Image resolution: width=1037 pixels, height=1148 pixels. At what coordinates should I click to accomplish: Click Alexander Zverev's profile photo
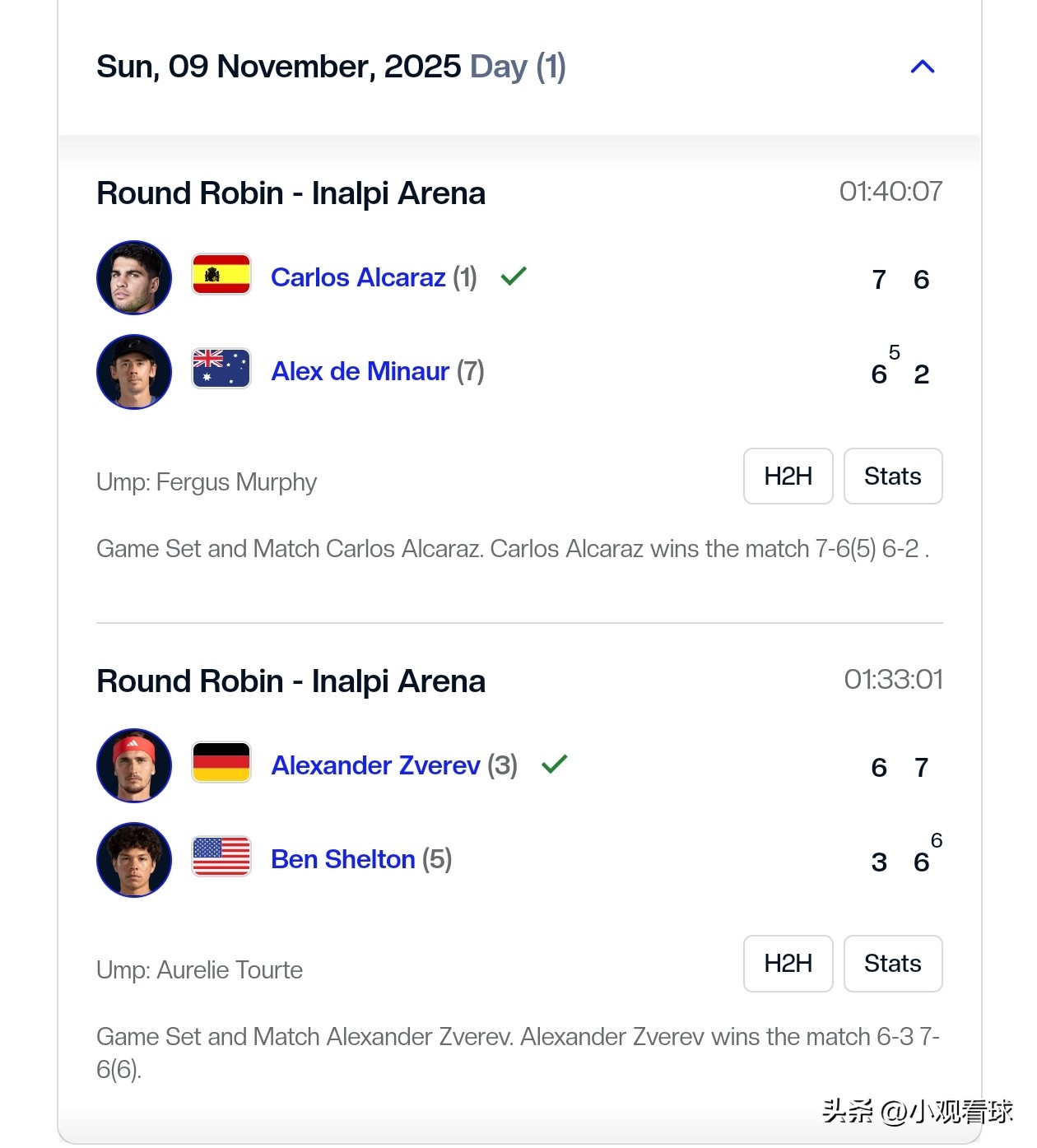click(x=134, y=765)
